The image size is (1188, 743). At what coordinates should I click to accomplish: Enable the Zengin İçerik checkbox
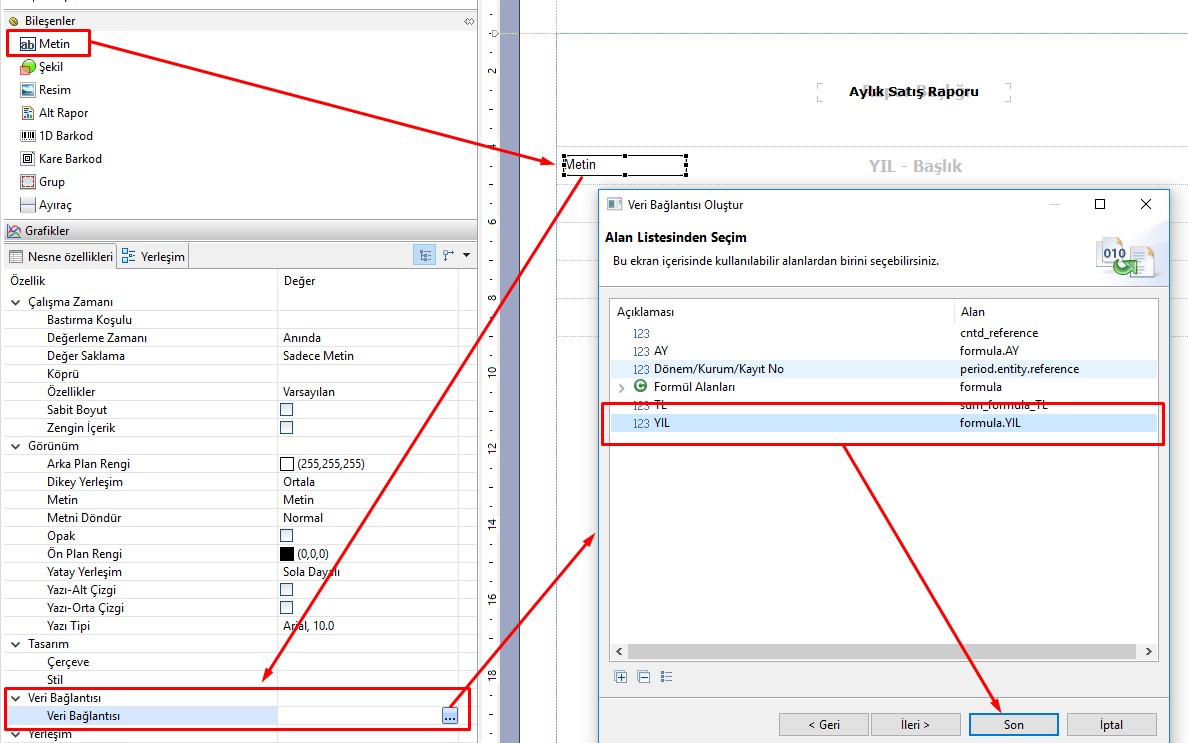click(x=287, y=428)
